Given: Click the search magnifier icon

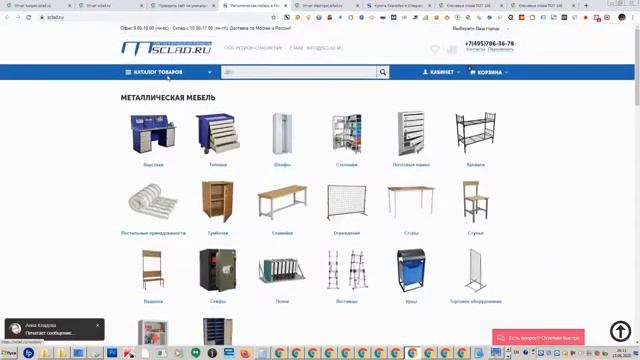Looking at the screenshot, I should 382,72.
